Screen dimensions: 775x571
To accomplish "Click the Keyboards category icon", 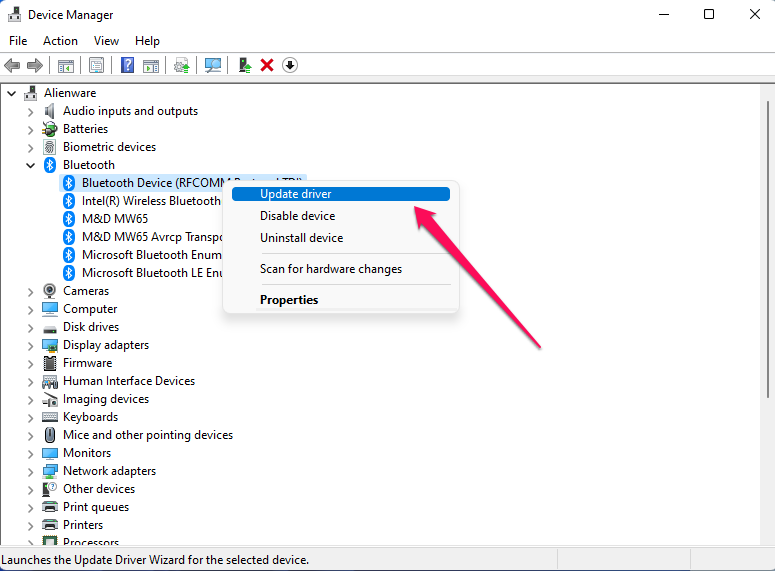I will pos(50,417).
